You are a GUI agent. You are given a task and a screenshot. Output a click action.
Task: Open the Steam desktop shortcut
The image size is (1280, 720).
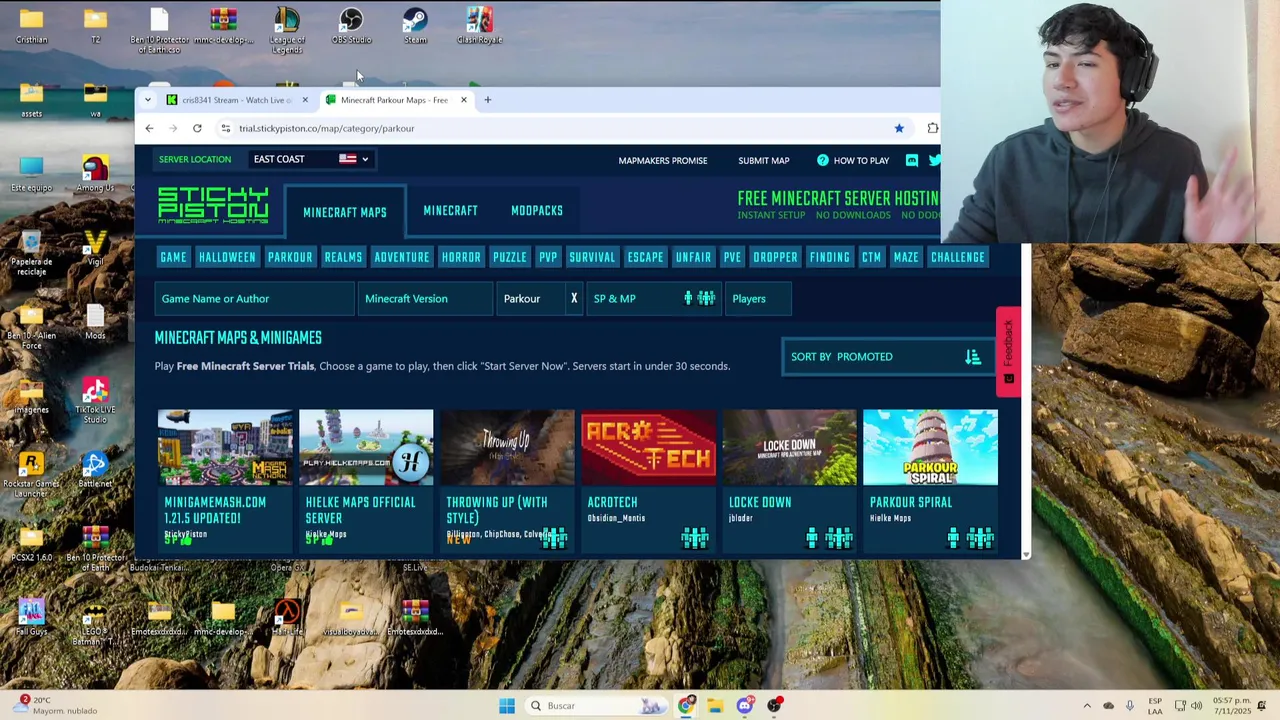(415, 26)
